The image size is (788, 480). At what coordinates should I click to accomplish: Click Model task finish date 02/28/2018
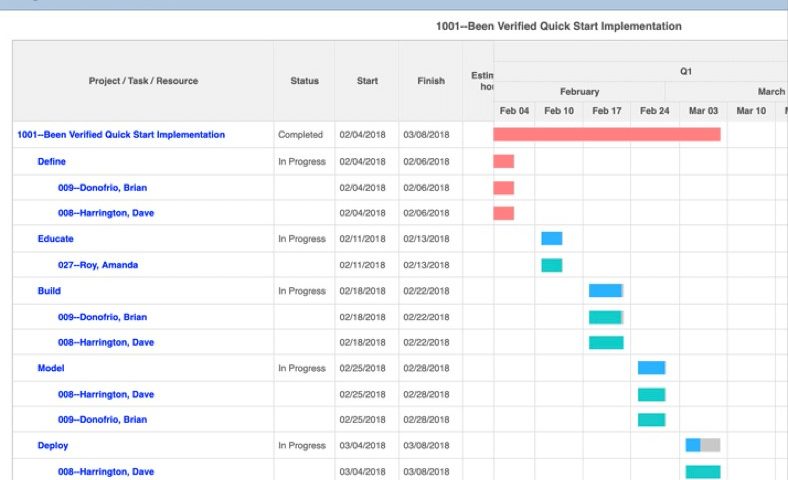coord(426,368)
